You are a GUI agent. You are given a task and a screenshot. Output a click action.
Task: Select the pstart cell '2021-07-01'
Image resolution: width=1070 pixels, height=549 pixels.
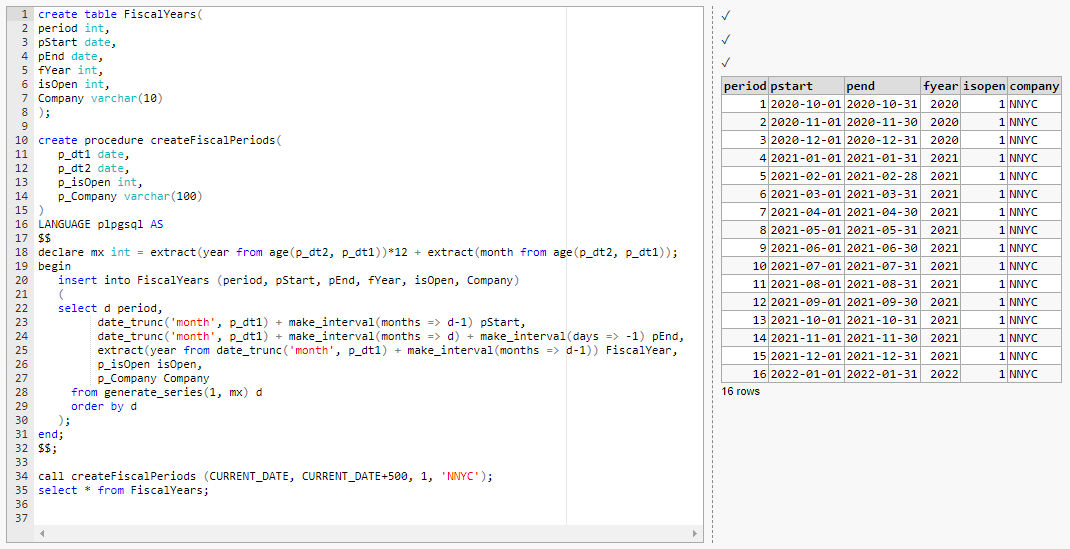pyautogui.click(x=806, y=266)
